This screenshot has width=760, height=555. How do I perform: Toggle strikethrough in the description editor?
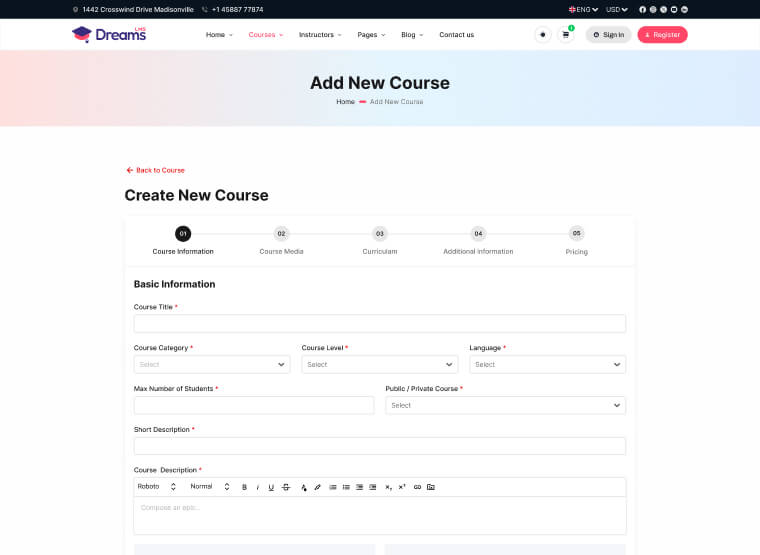(x=286, y=487)
